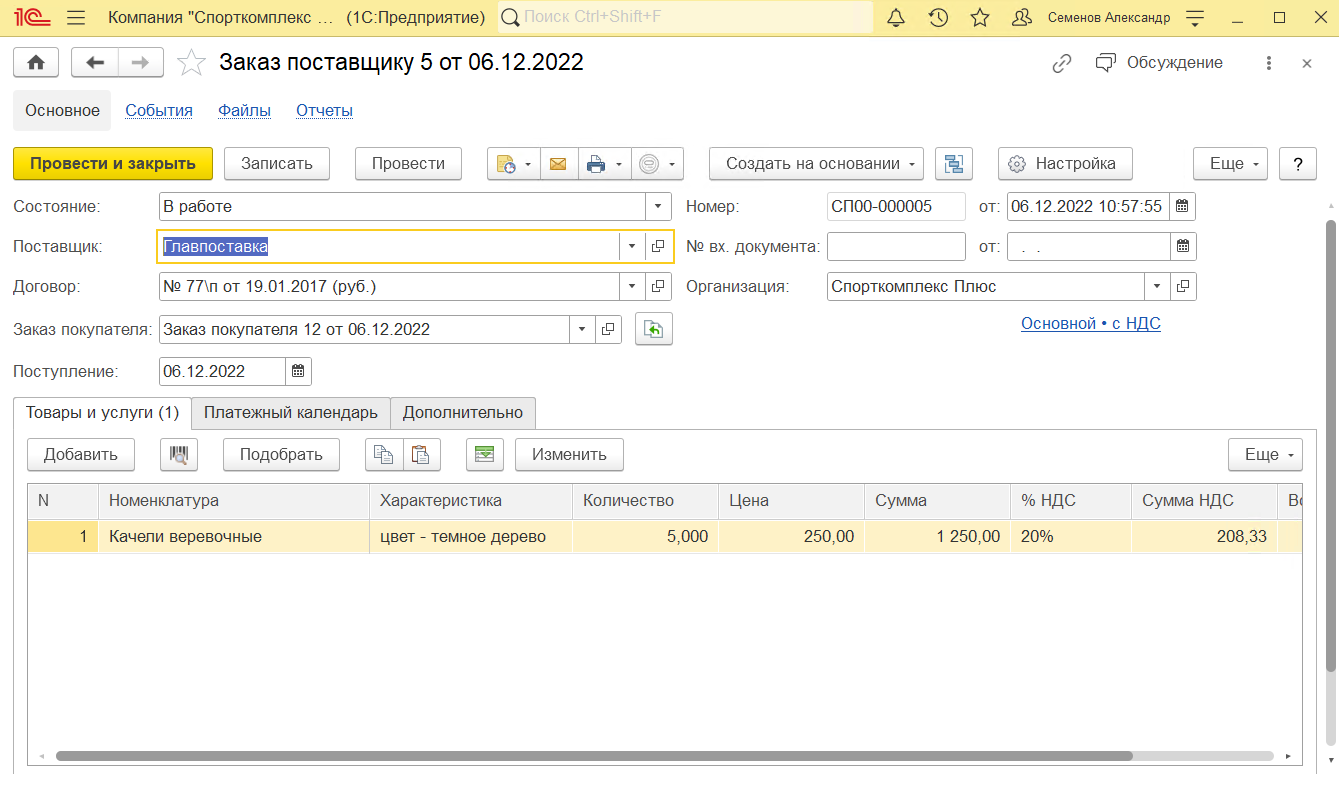
Task: Click the № вх. документа field
Action: (x=896, y=246)
